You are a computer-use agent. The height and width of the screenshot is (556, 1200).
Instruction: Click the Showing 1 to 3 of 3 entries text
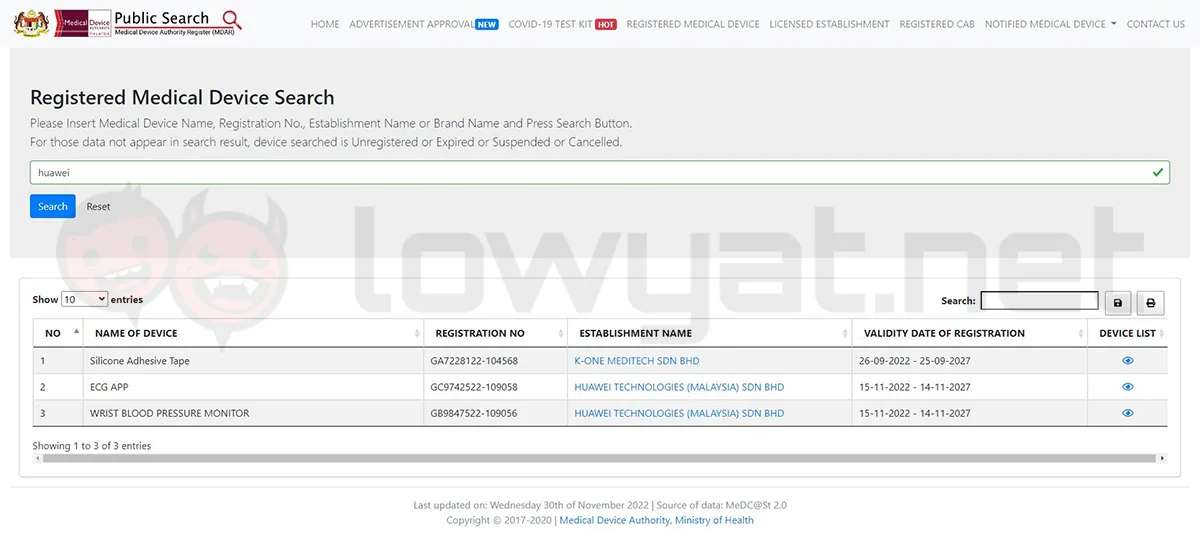pos(92,446)
